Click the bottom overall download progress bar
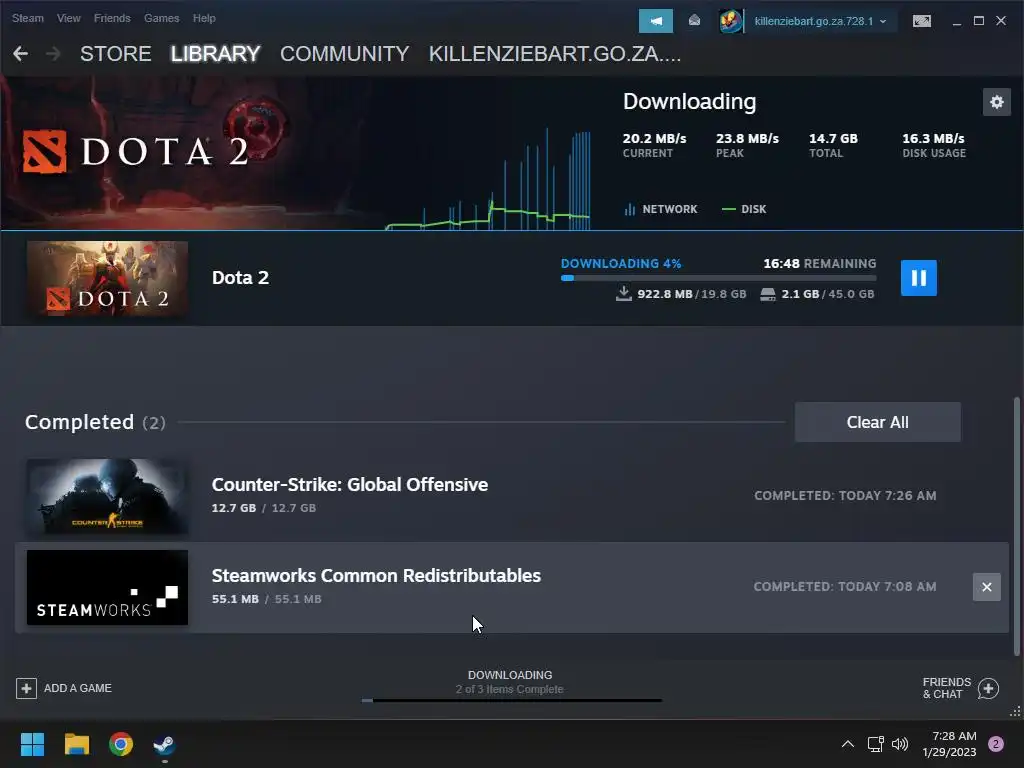 pyautogui.click(x=511, y=700)
